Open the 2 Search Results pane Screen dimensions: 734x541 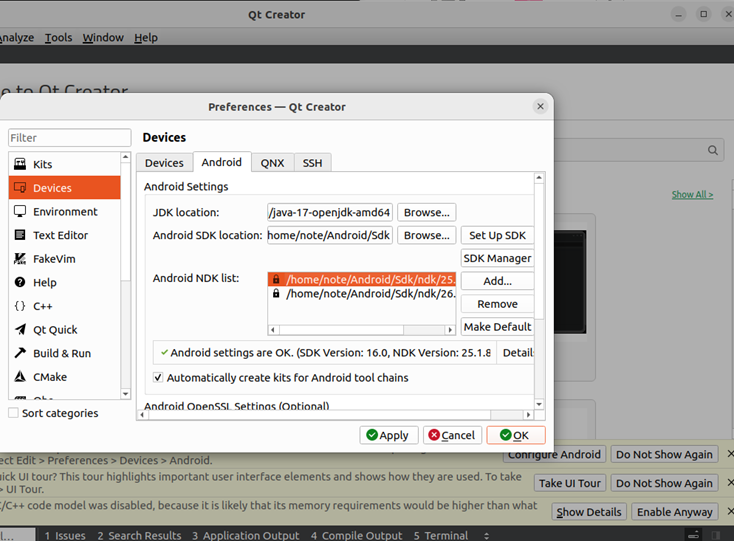point(139,535)
